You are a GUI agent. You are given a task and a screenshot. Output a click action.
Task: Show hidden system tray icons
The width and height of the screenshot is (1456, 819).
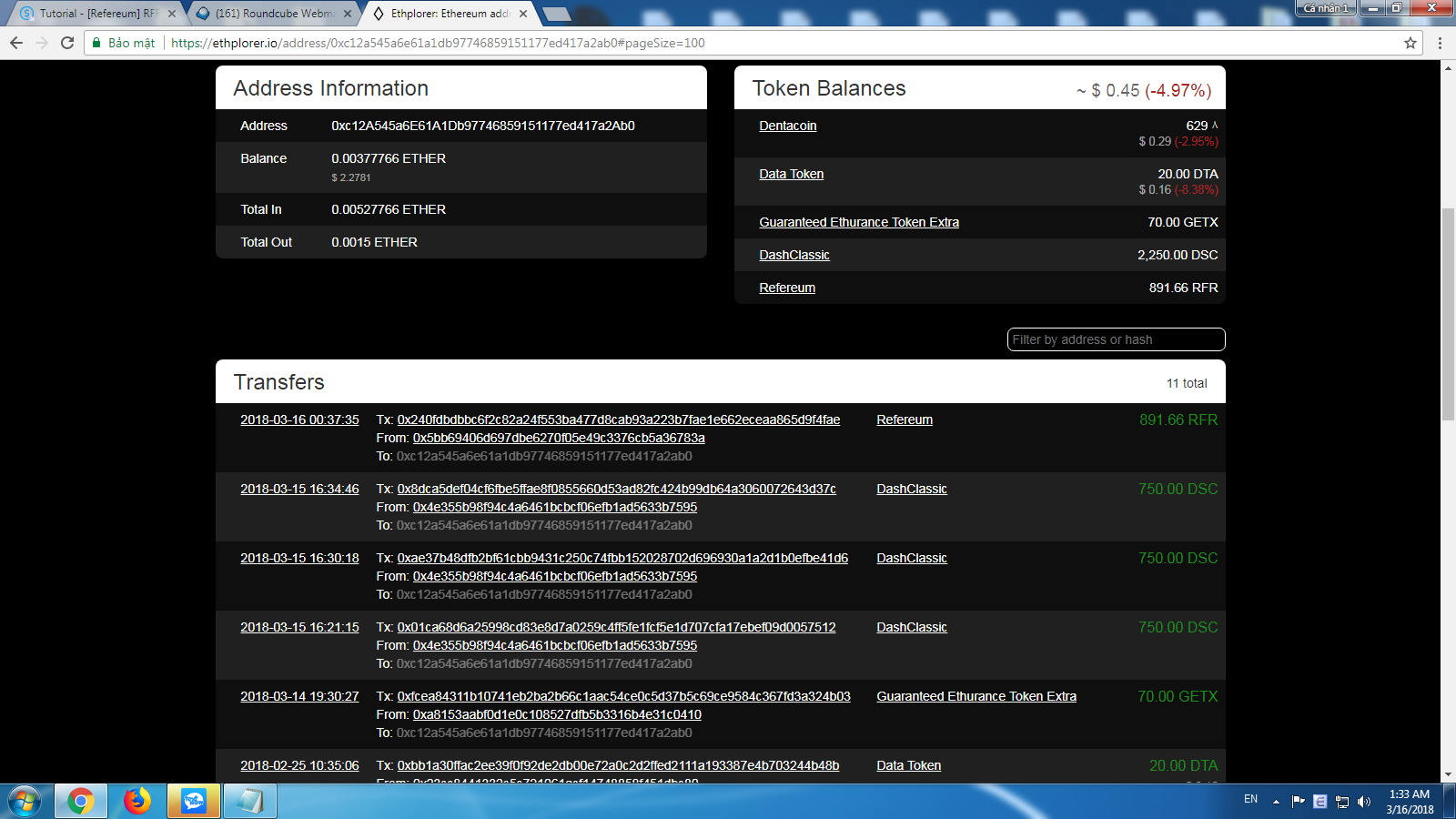[1276, 802]
